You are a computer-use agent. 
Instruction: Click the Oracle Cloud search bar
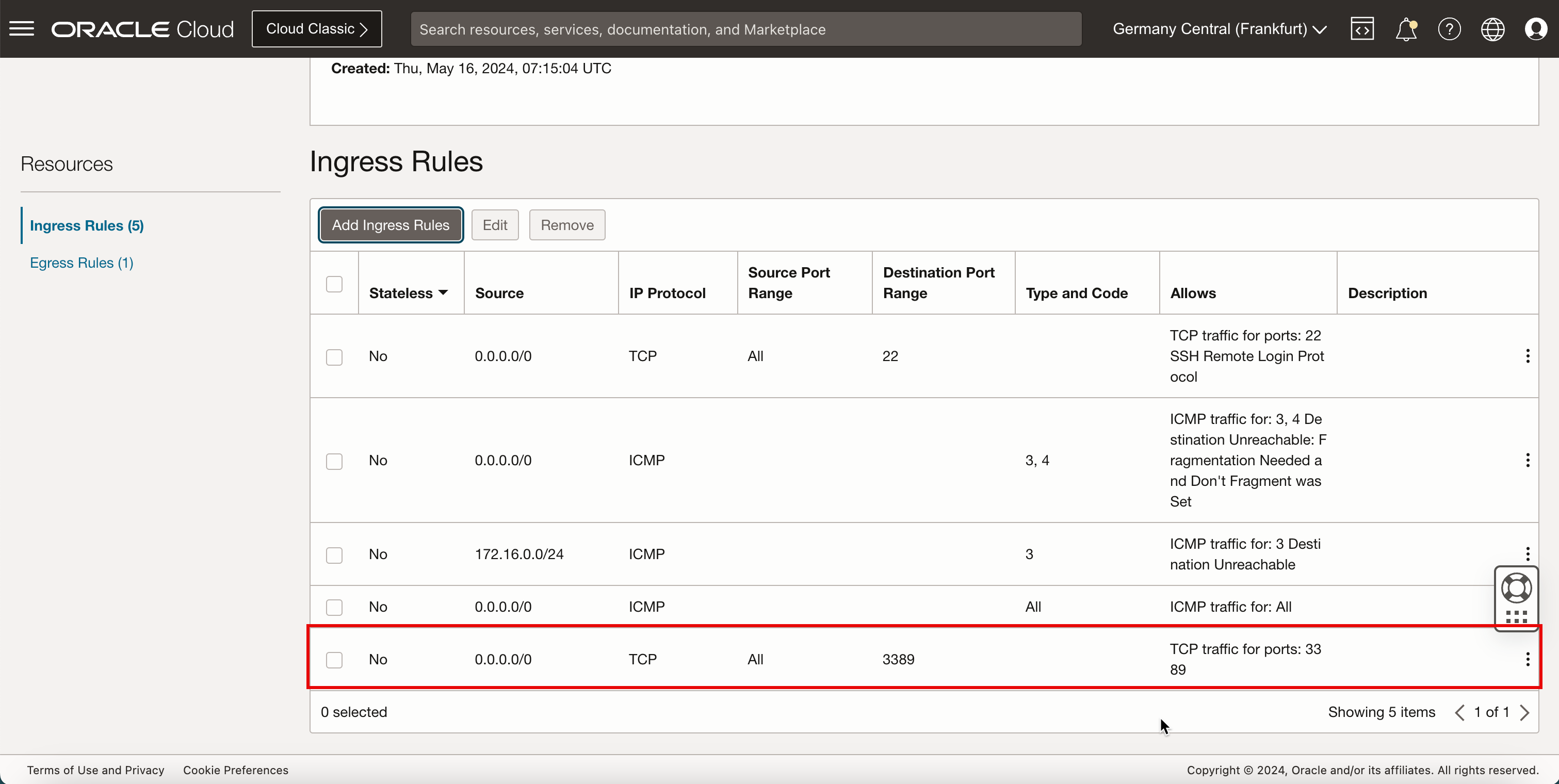point(745,29)
